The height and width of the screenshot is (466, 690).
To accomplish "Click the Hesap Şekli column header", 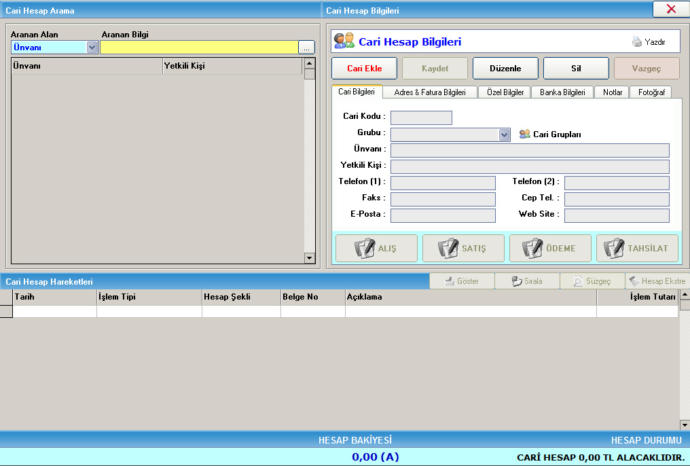I will pyautogui.click(x=241, y=297).
